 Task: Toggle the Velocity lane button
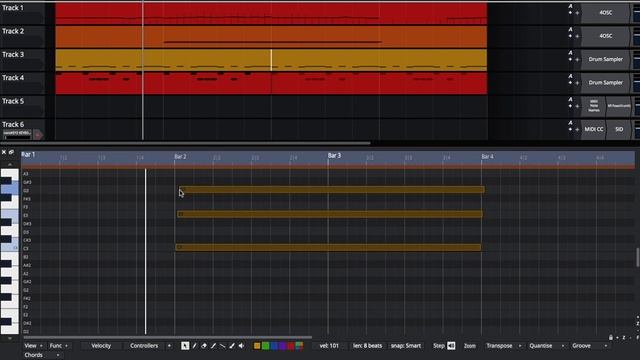click(x=101, y=346)
